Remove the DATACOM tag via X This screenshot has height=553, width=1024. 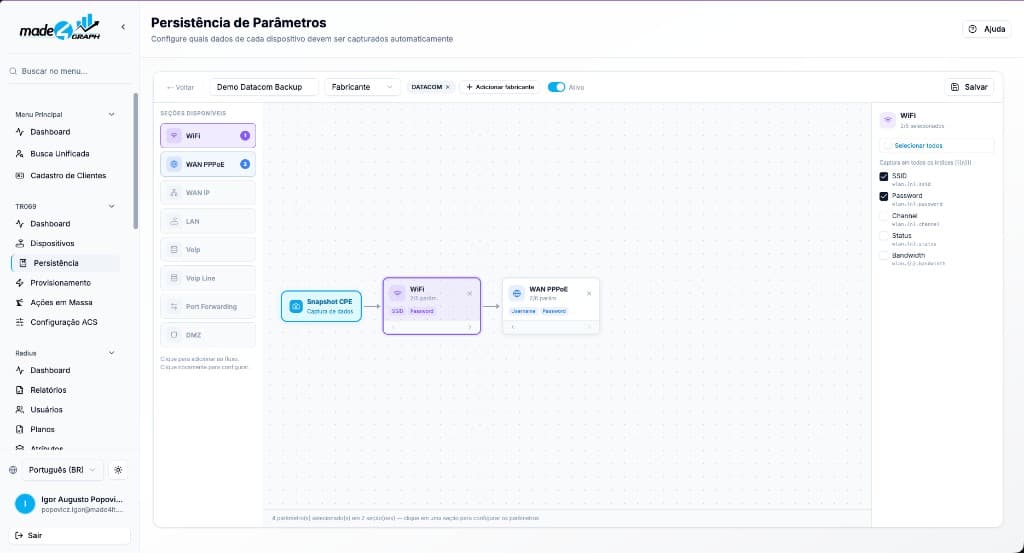tap(447, 87)
